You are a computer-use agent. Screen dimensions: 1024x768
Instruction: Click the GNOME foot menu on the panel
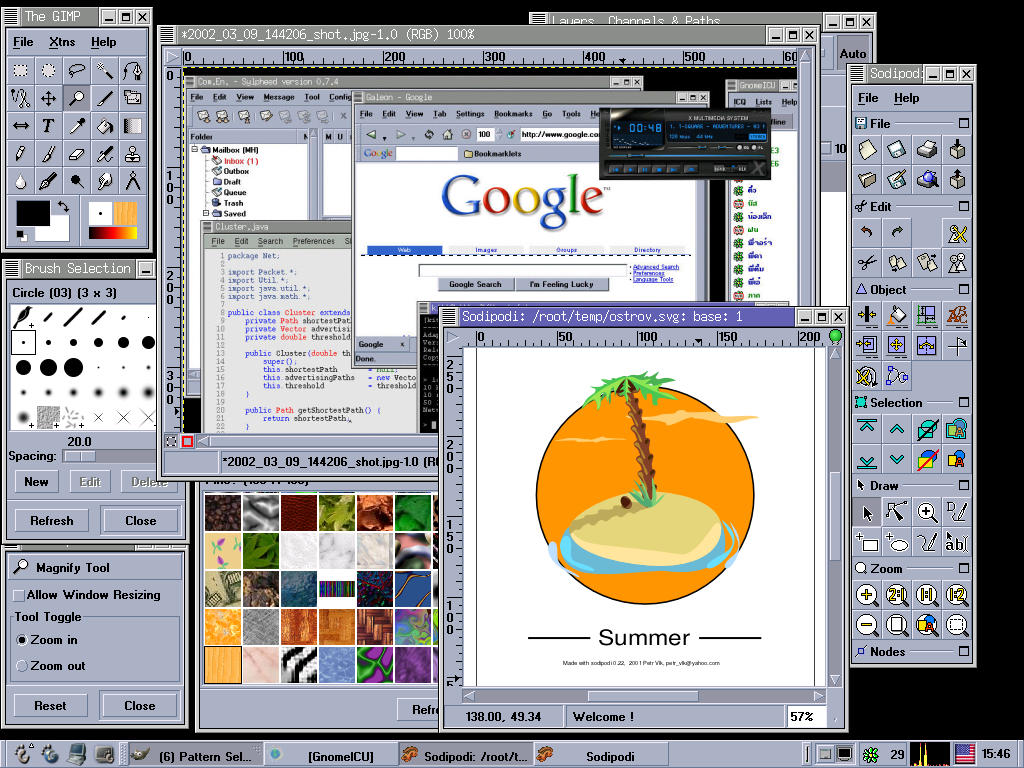point(22,754)
